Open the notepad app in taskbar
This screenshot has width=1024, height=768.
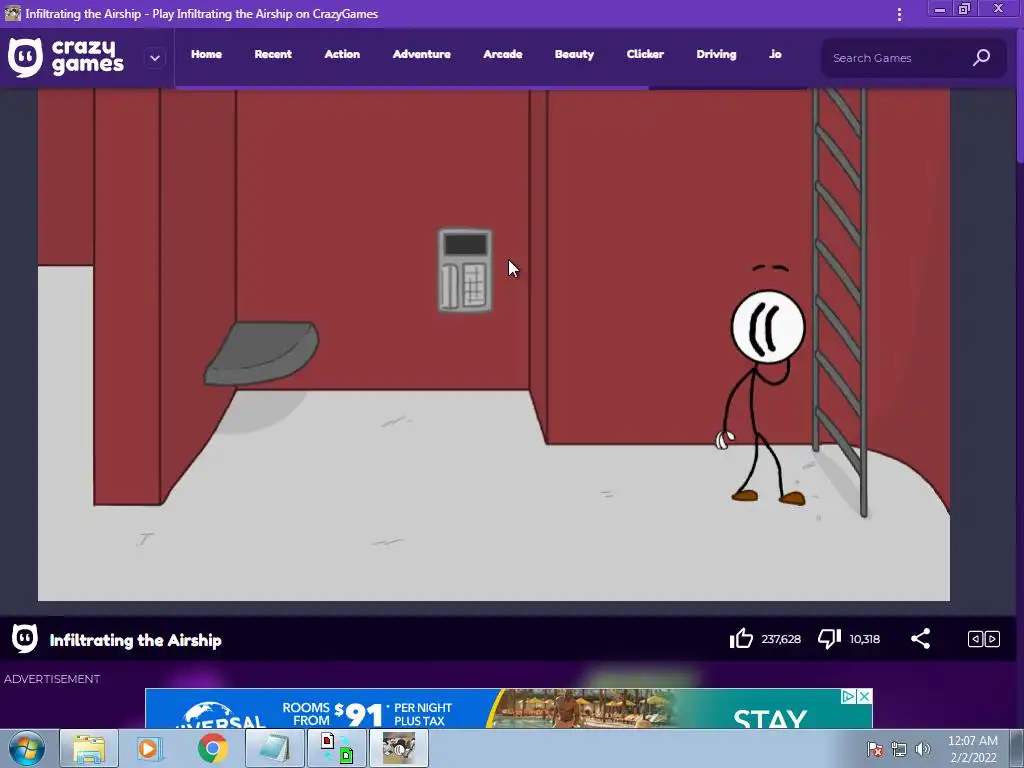click(275, 748)
